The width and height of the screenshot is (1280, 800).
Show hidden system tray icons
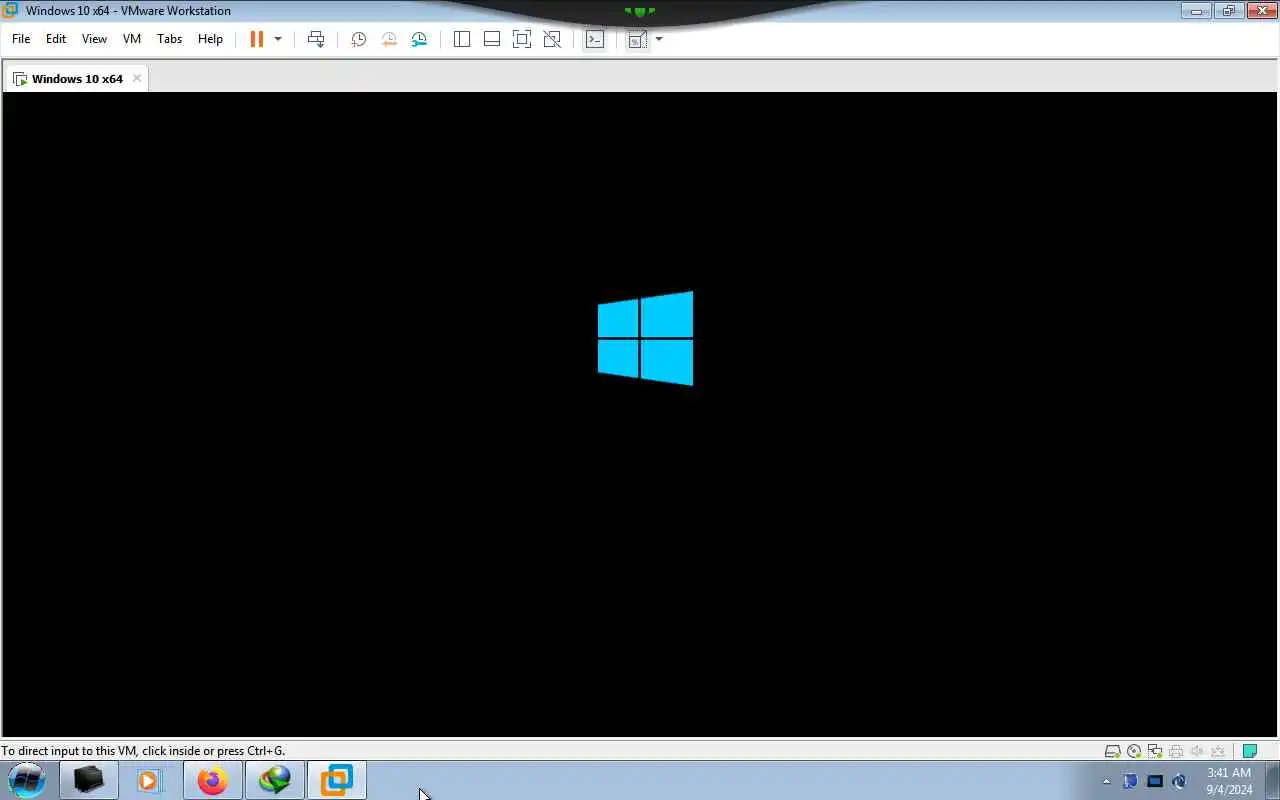pos(1106,781)
